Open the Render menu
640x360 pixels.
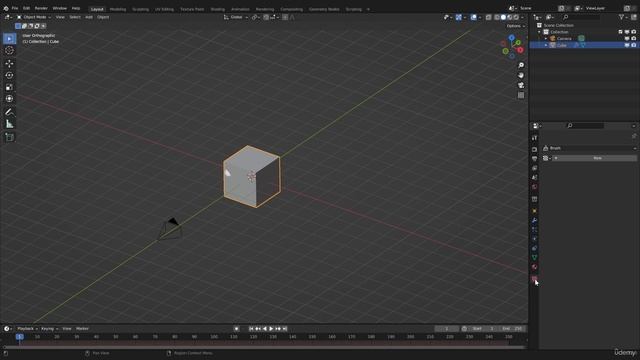click(41, 8)
